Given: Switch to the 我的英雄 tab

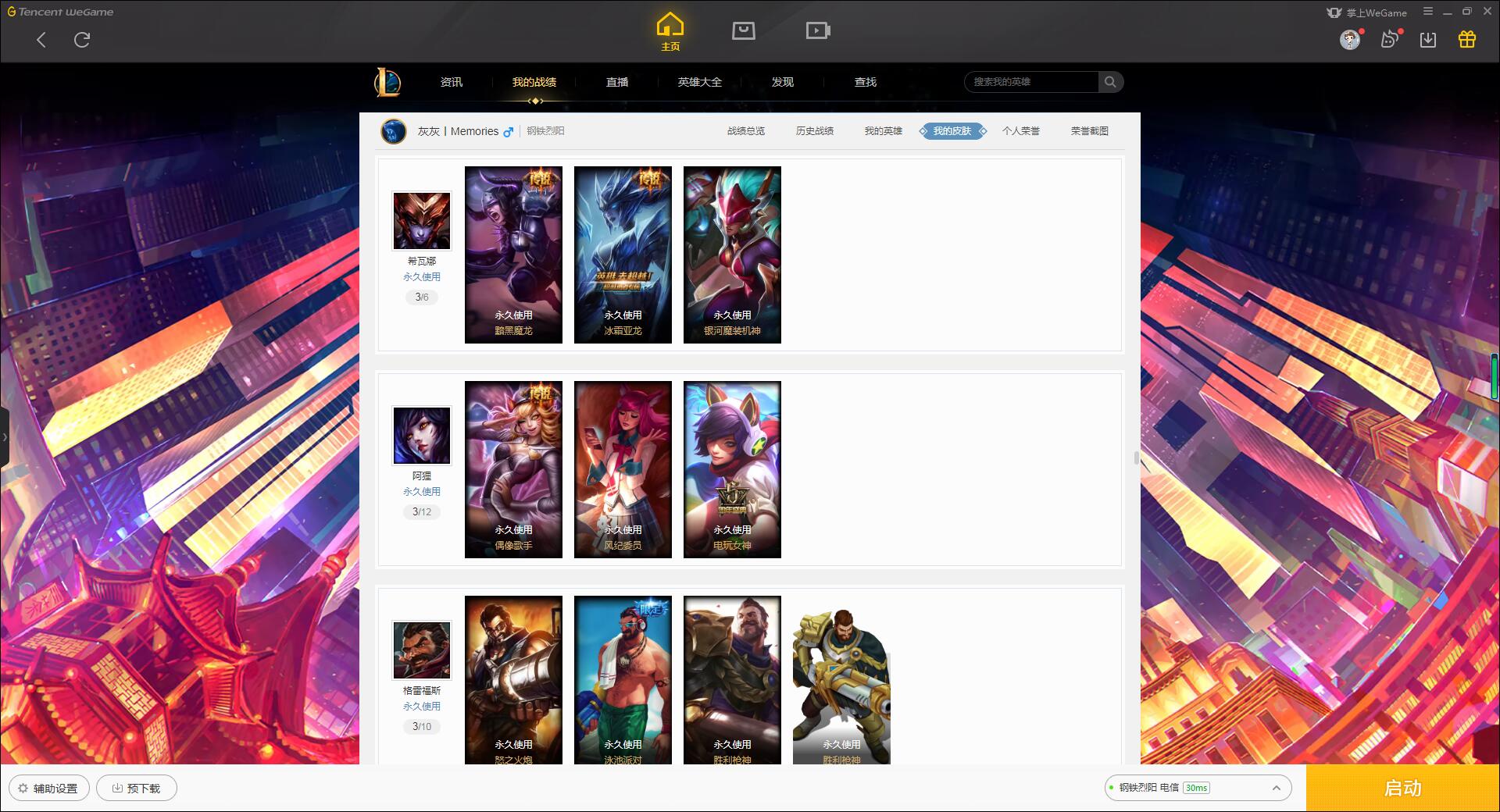Looking at the screenshot, I should tap(884, 131).
